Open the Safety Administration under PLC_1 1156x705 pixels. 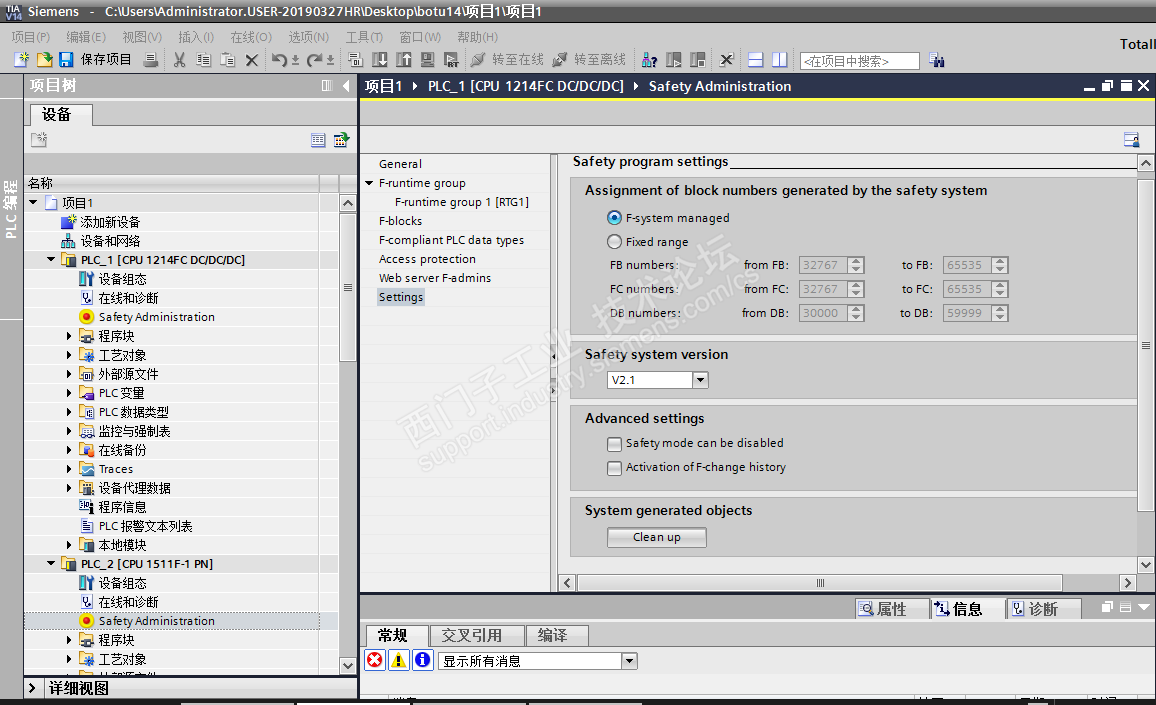click(156, 317)
